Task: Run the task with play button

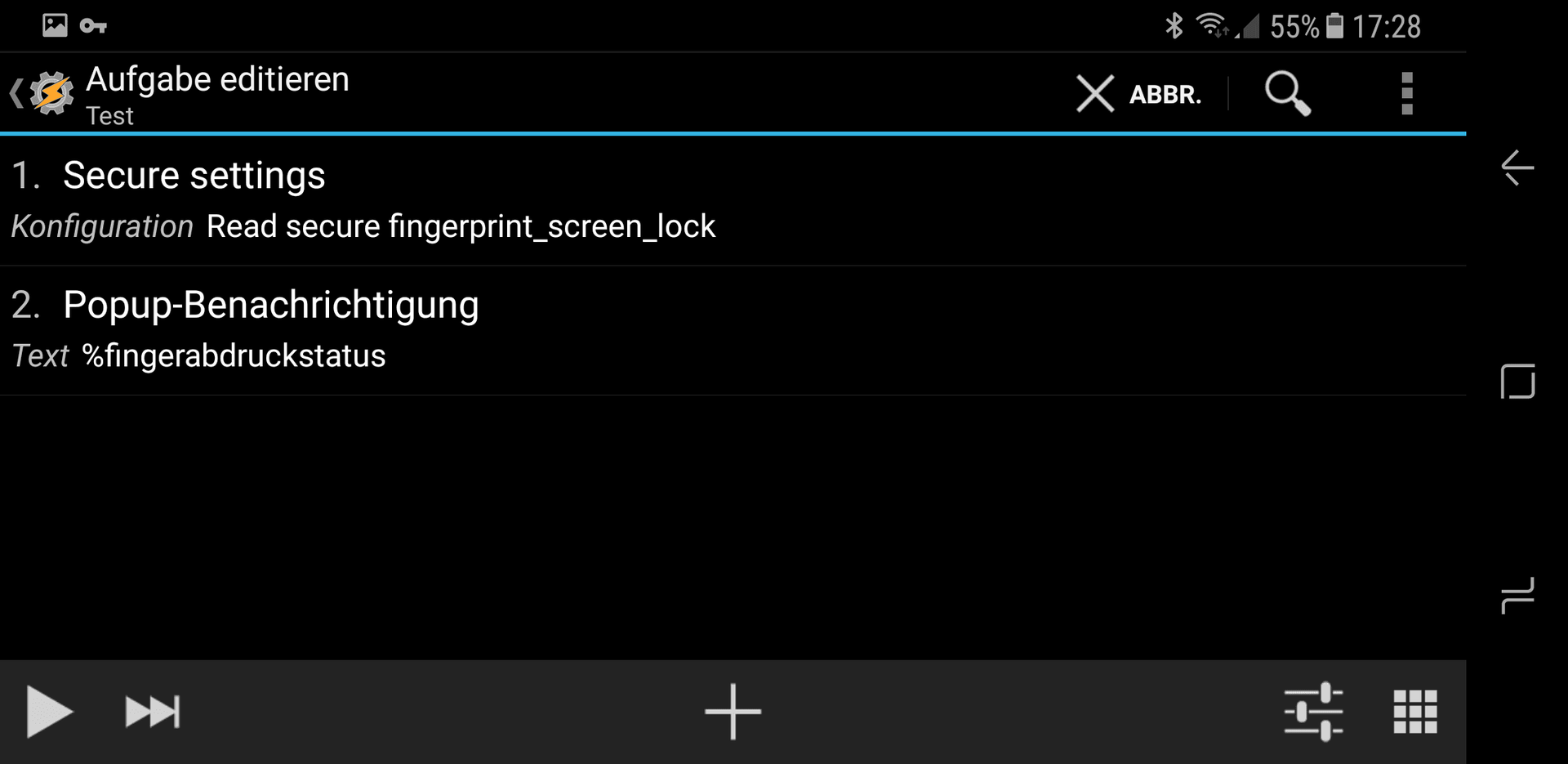Action: [x=49, y=712]
